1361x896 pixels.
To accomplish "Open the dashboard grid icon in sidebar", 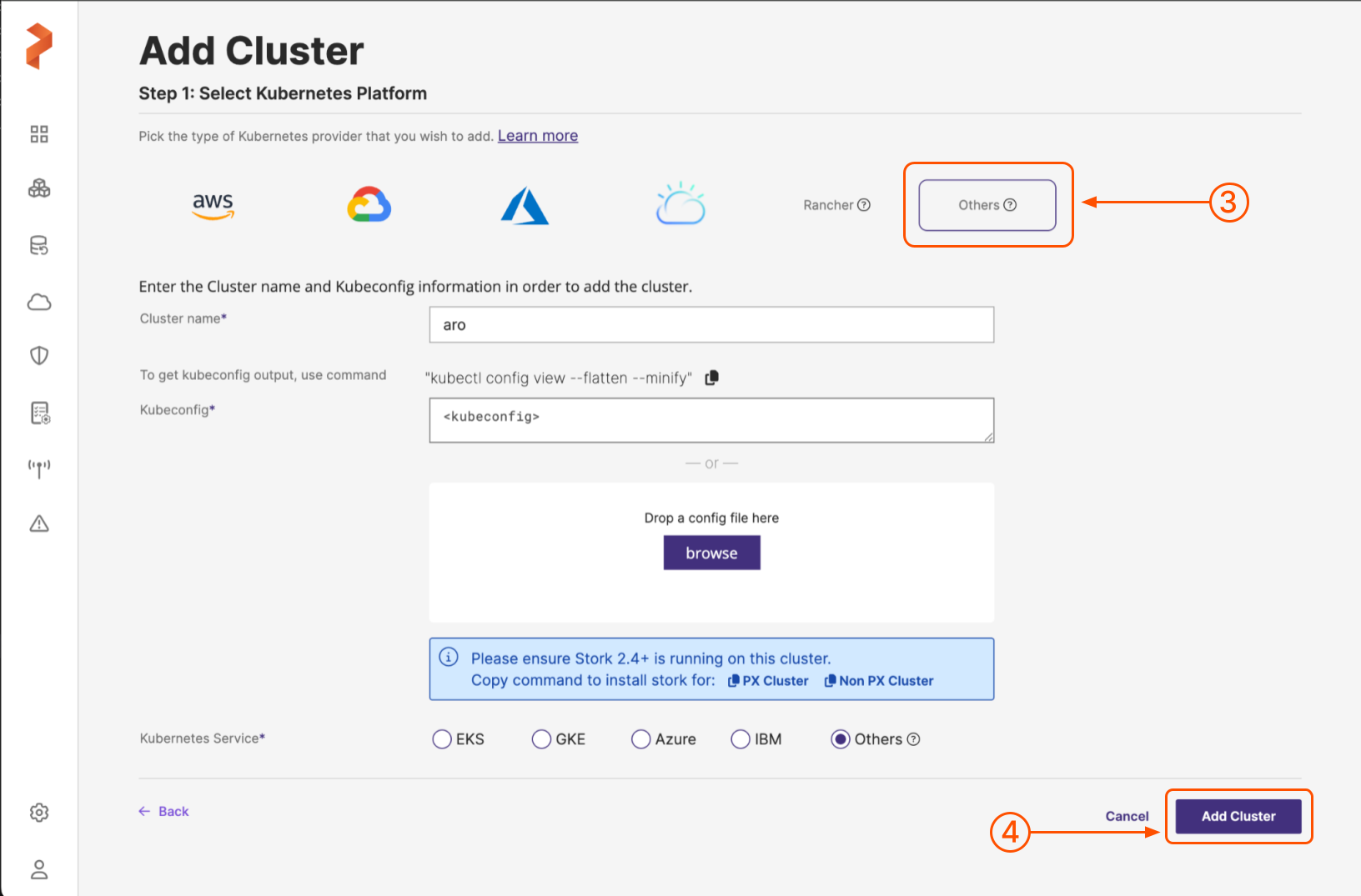I will 39,134.
